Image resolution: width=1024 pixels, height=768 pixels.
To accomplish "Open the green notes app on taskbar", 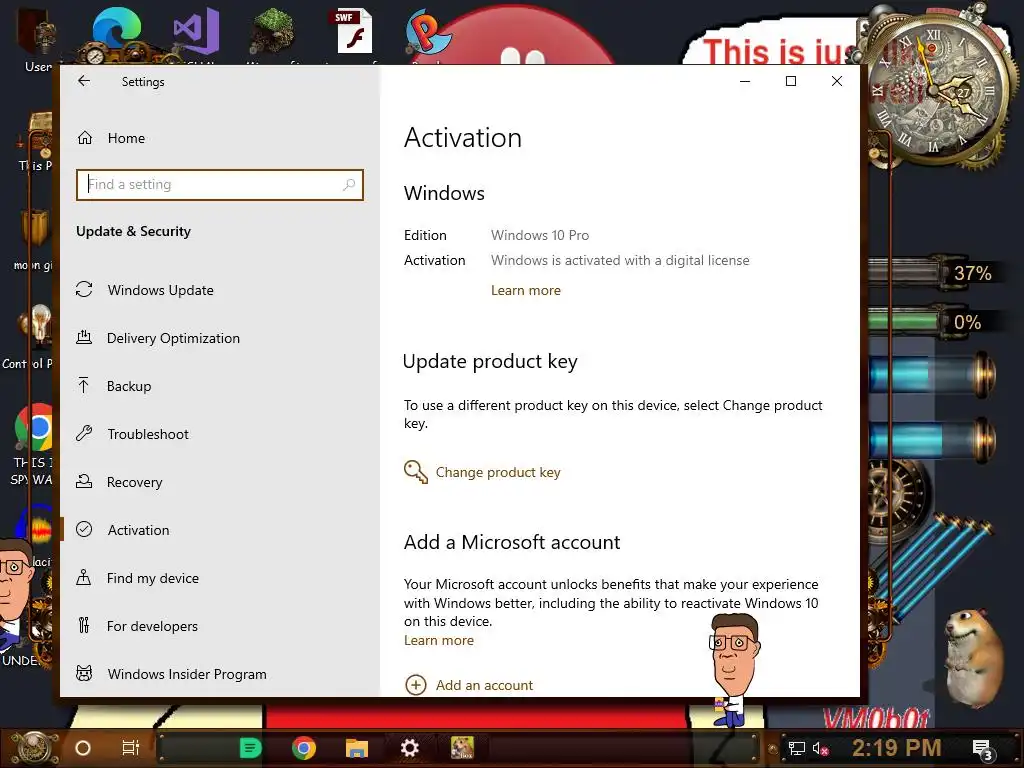I will (250, 748).
